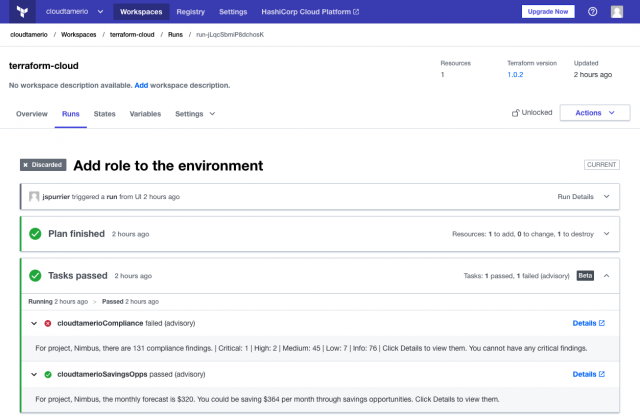Image resolution: width=640 pixels, height=416 pixels.
Task: Expand the Plan finished section chevron
Action: 606,234
